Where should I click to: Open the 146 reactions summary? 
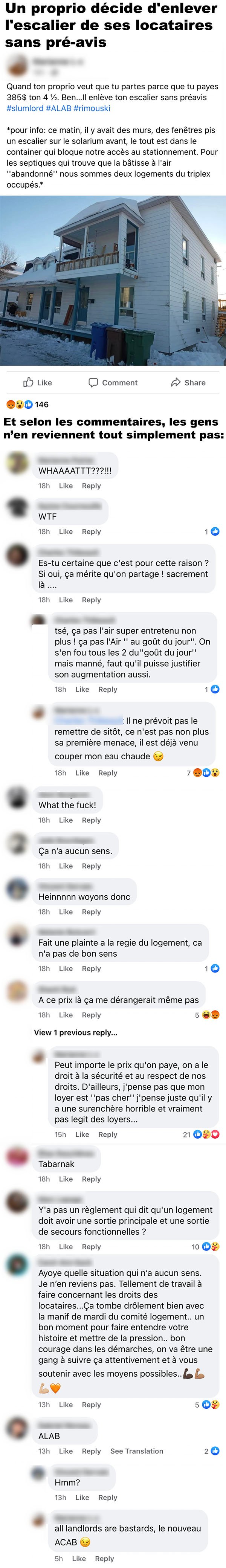click(x=27, y=404)
